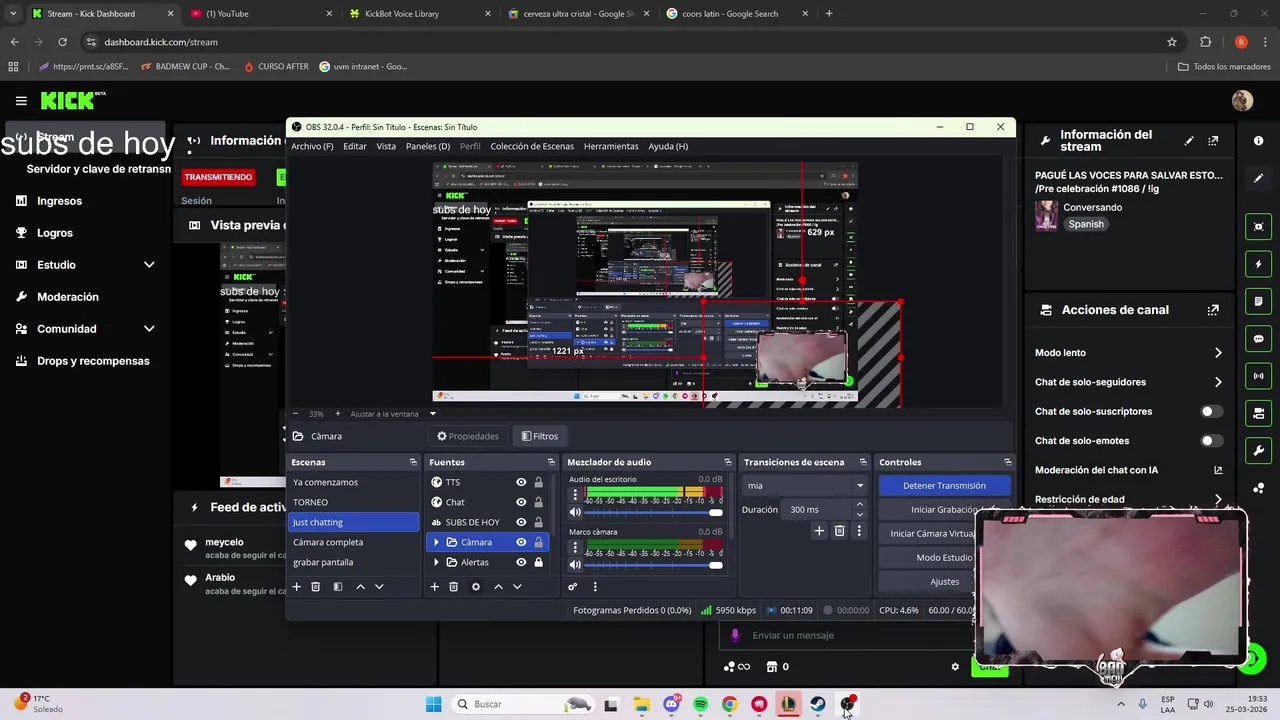Open audio mixer three-dot menu at bottom
Image resolution: width=1280 pixels, height=720 pixels.
click(595, 587)
